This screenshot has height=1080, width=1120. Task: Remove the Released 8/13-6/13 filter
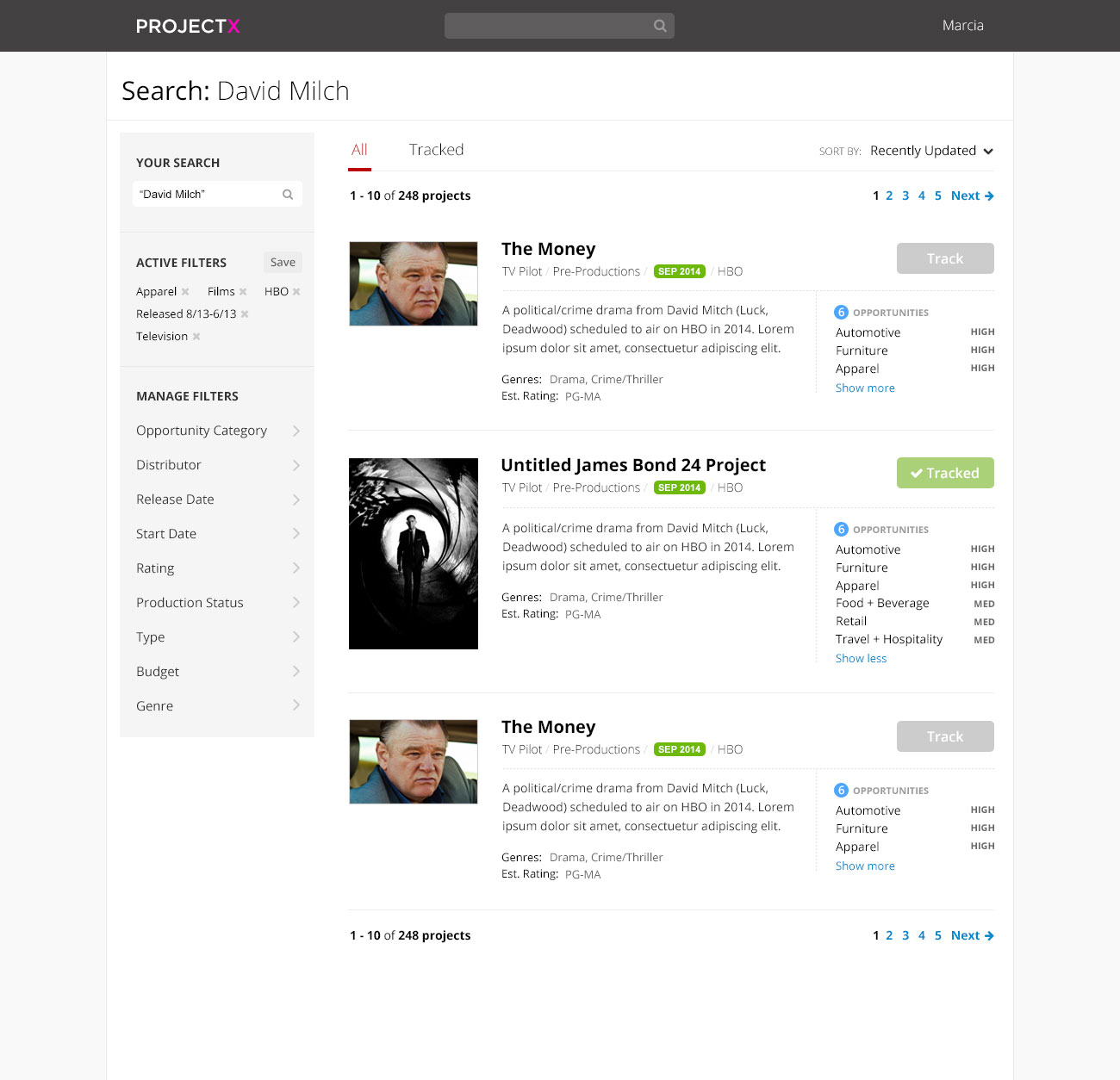click(x=245, y=314)
